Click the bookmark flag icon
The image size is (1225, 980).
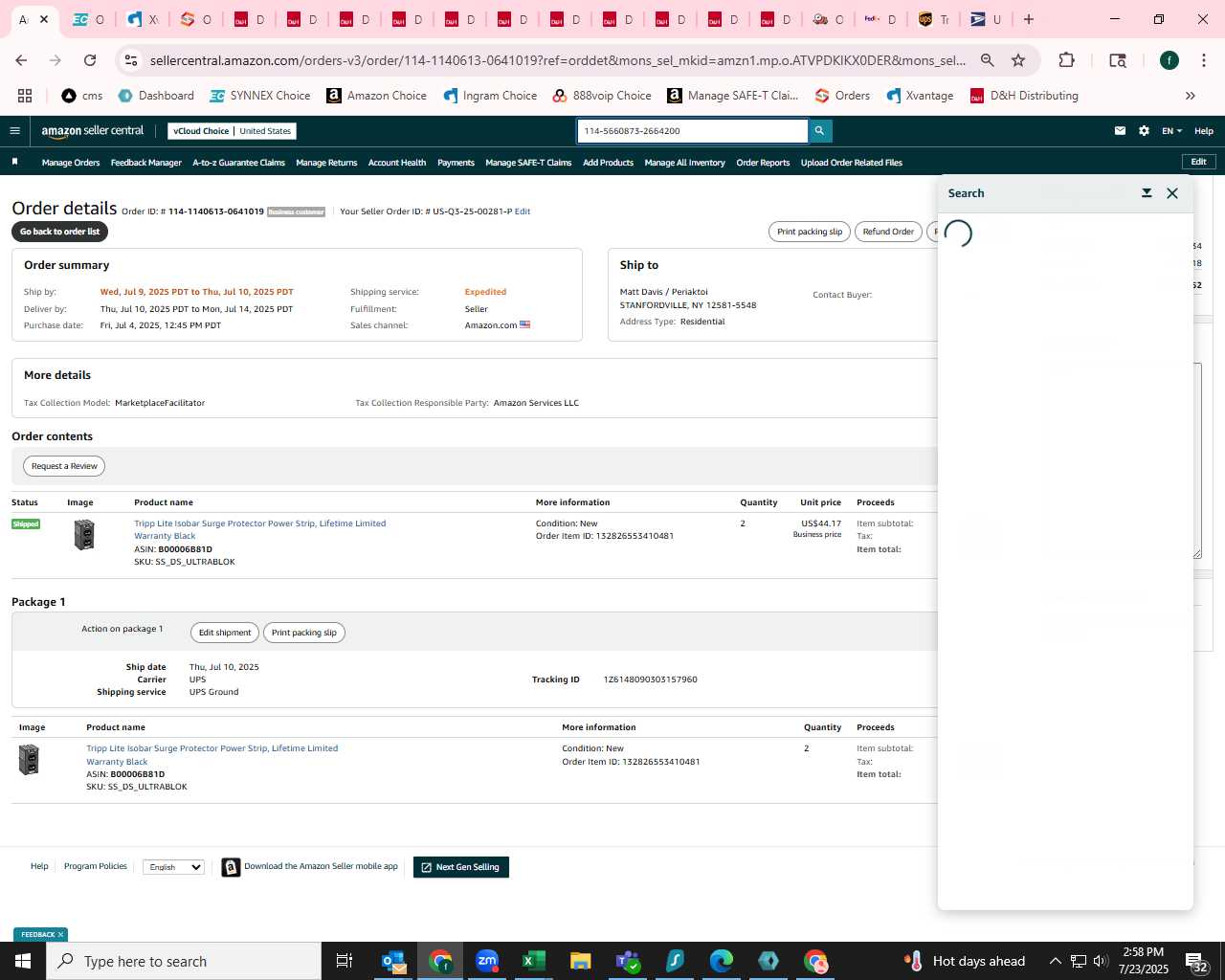coord(14,162)
